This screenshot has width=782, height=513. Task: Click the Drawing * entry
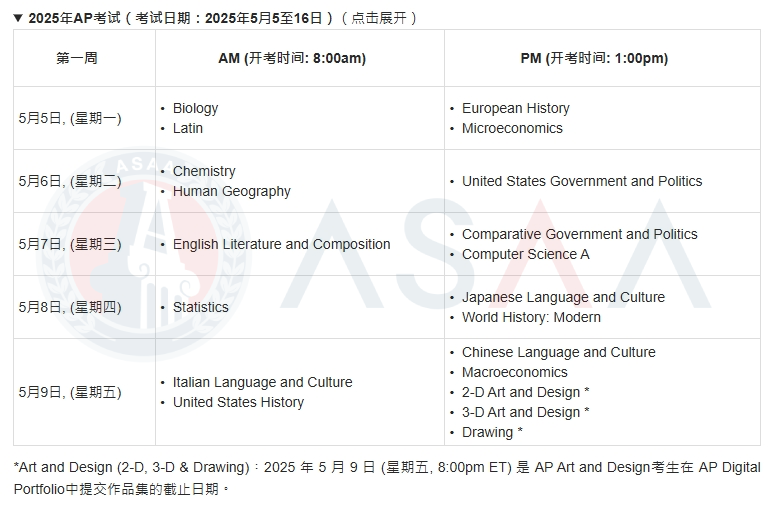pos(492,432)
